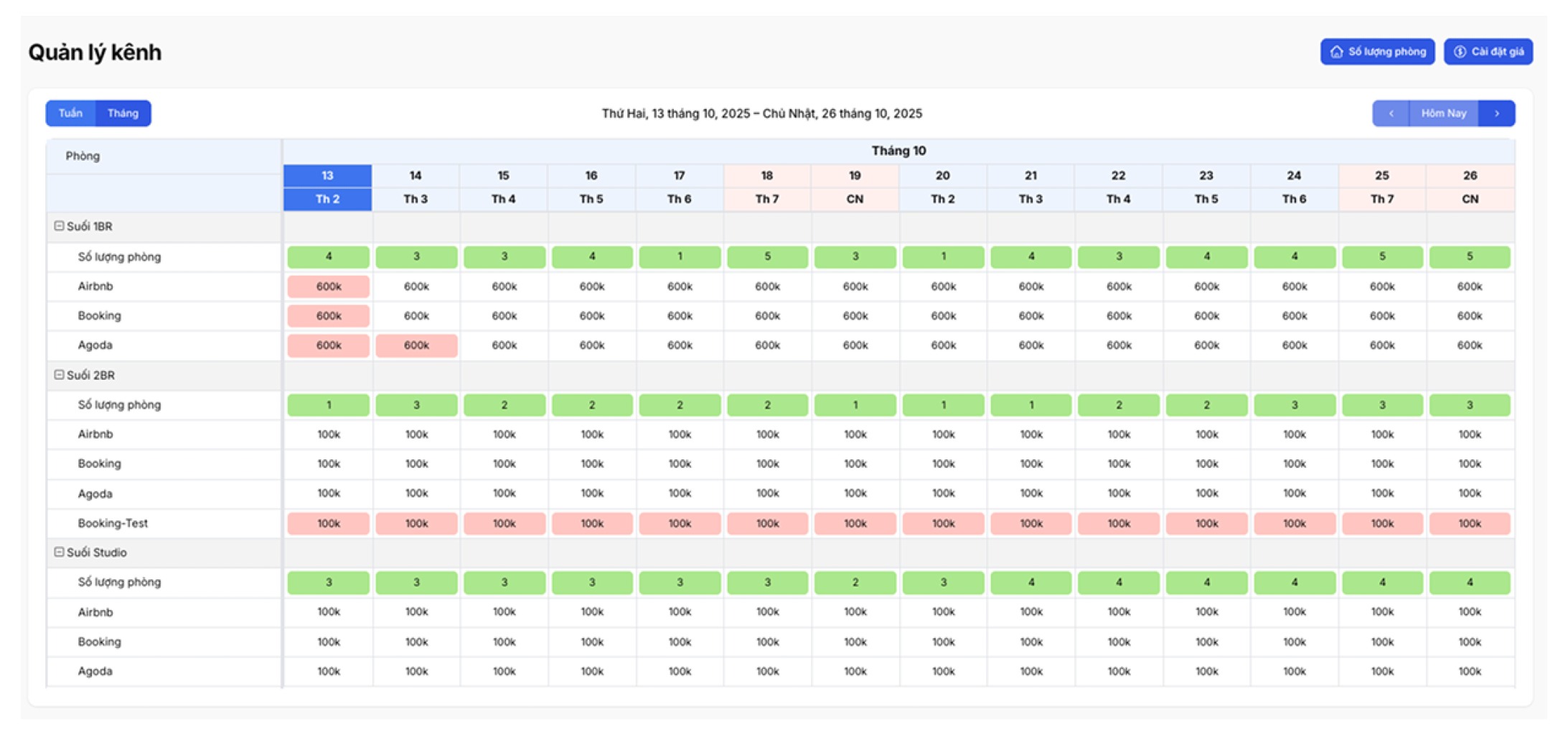Image resolution: width=1568 pixels, height=735 pixels.
Task: Select the highlighted date 13 Th 2 header
Action: coord(327,187)
